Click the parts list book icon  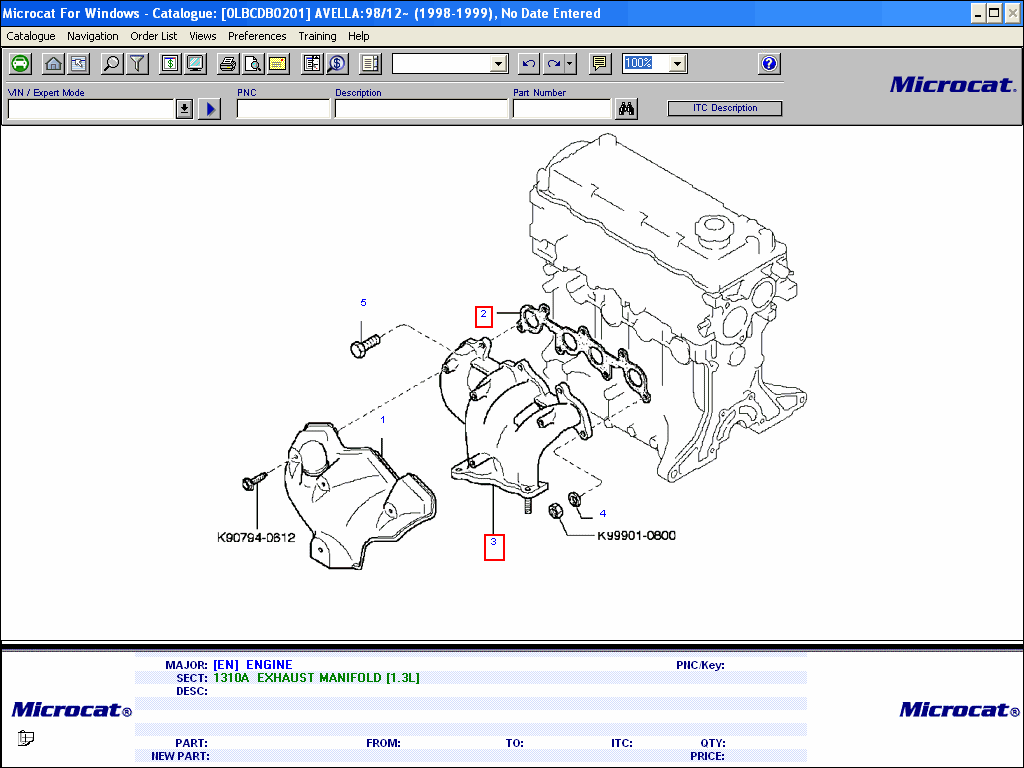(x=312, y=63)
